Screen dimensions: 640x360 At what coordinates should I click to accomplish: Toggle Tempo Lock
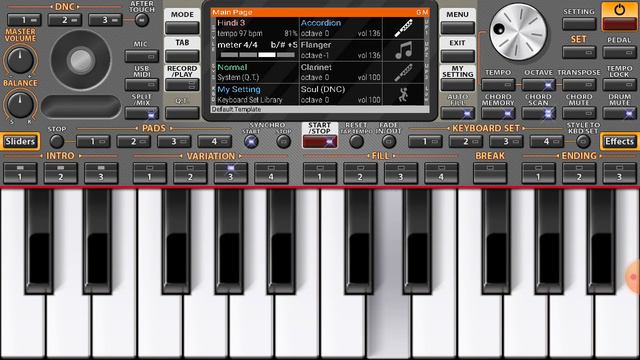[x=619, y=85]
